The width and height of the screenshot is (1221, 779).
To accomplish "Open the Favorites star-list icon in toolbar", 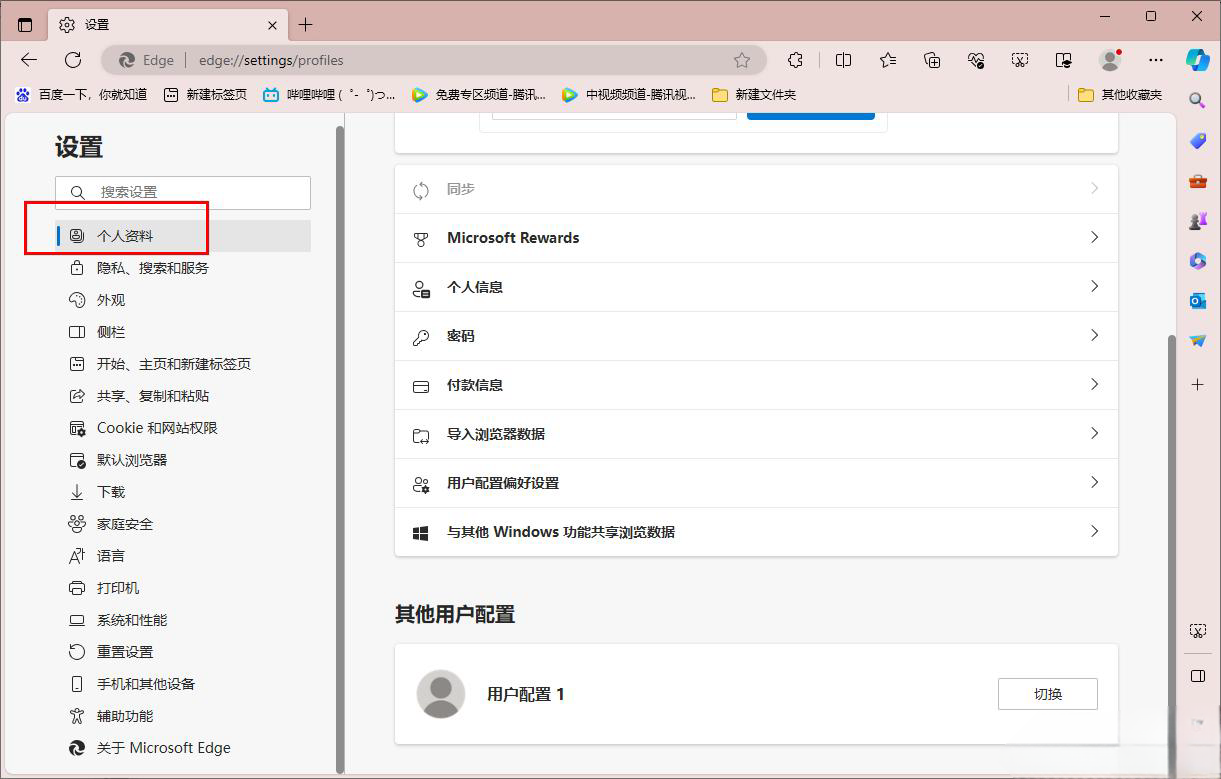I will 888,60.
